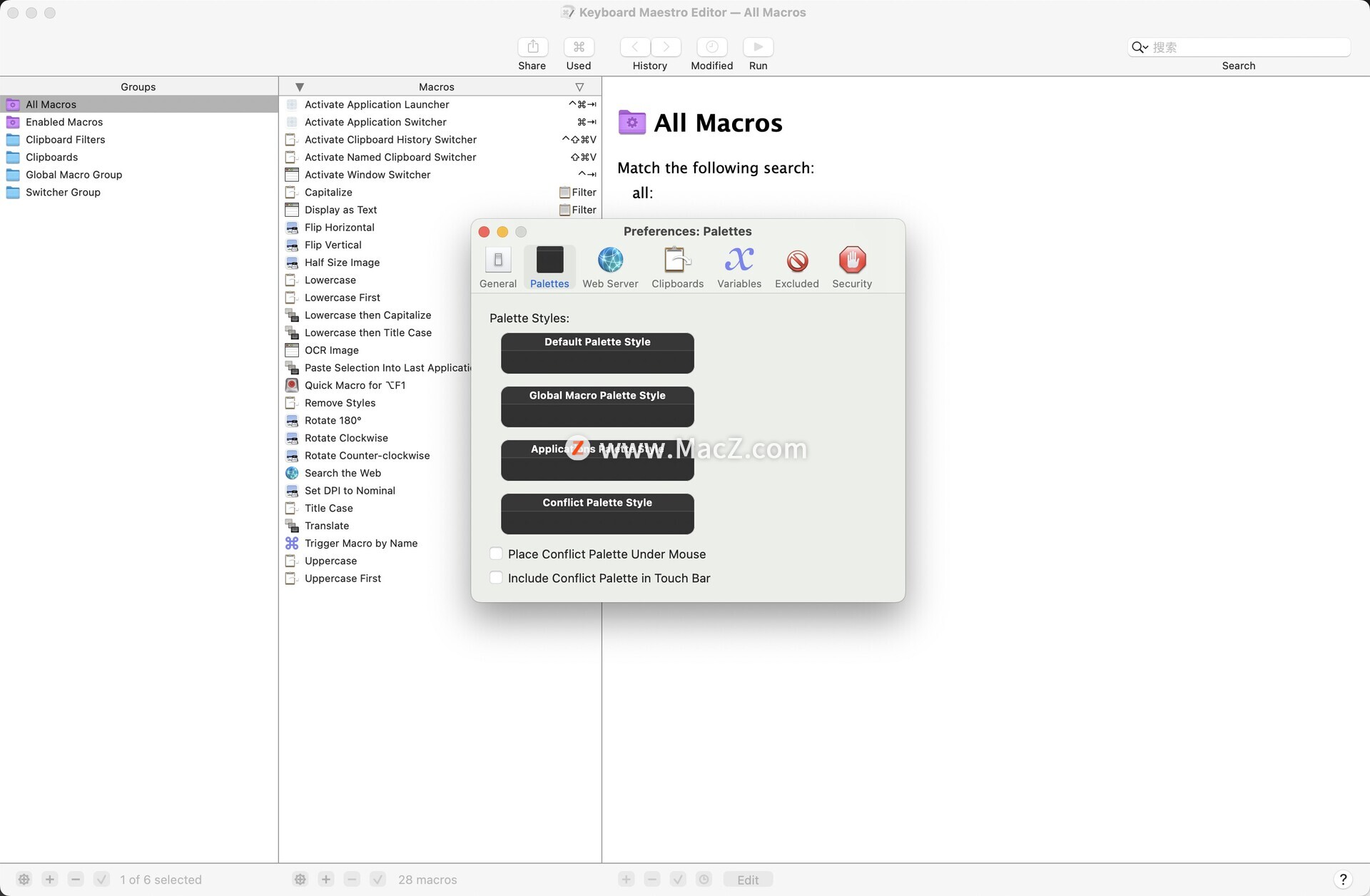Viewport: 1370px width, 896px height.
Task: Select Enabled Macros smart group
Action: tap(139, 122)
